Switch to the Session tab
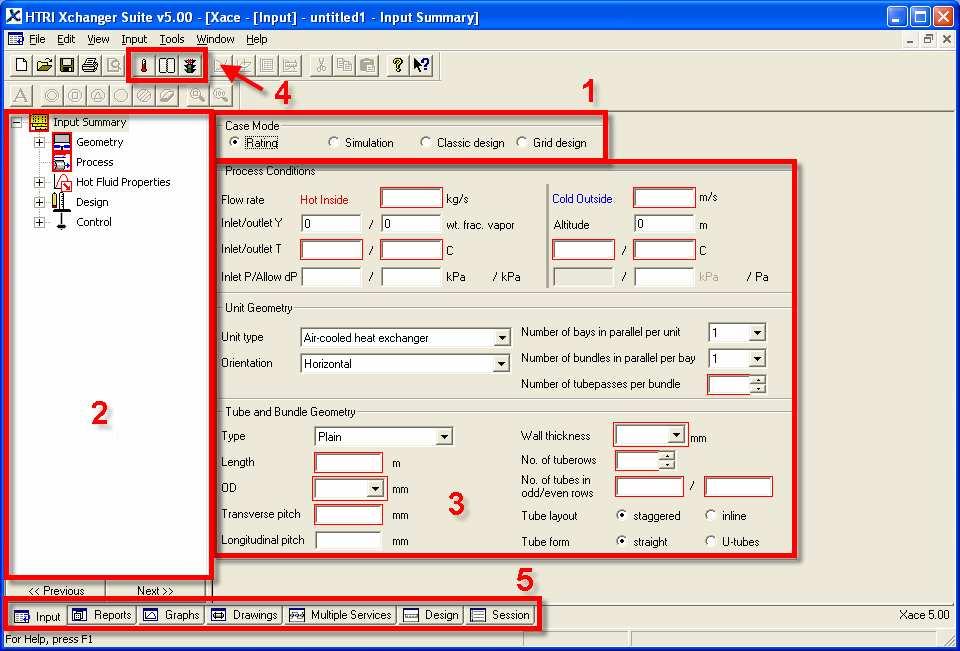This screenshot has width=960, height=651. point(500,615)
